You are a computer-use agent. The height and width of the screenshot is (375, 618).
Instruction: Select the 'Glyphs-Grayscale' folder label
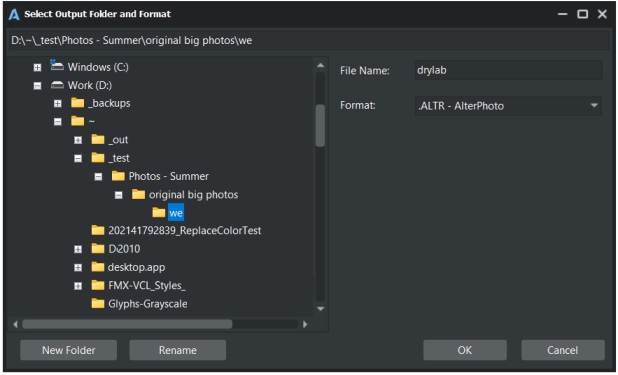pos(148,304)
